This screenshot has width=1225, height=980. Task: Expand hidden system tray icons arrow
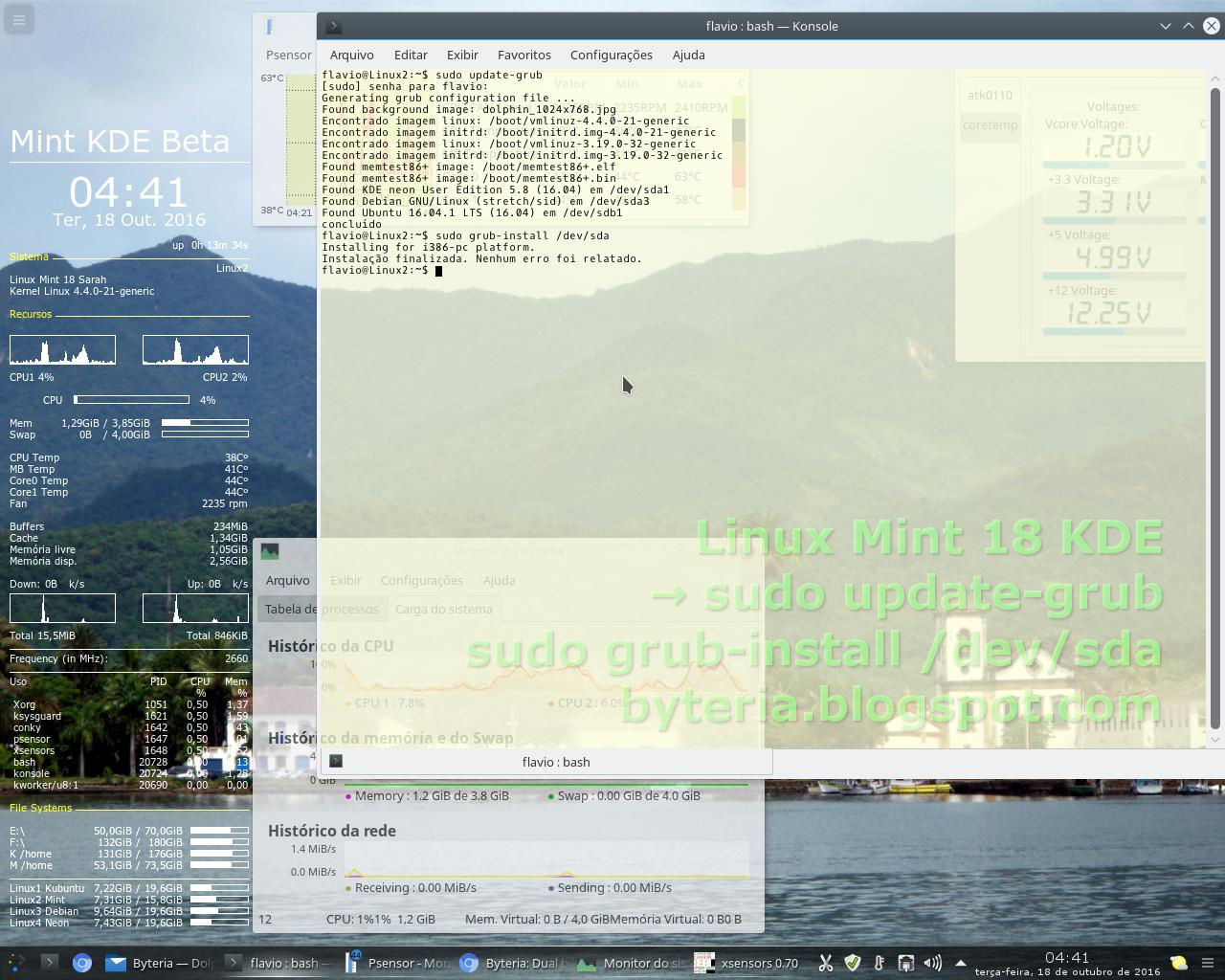[960, 963]
